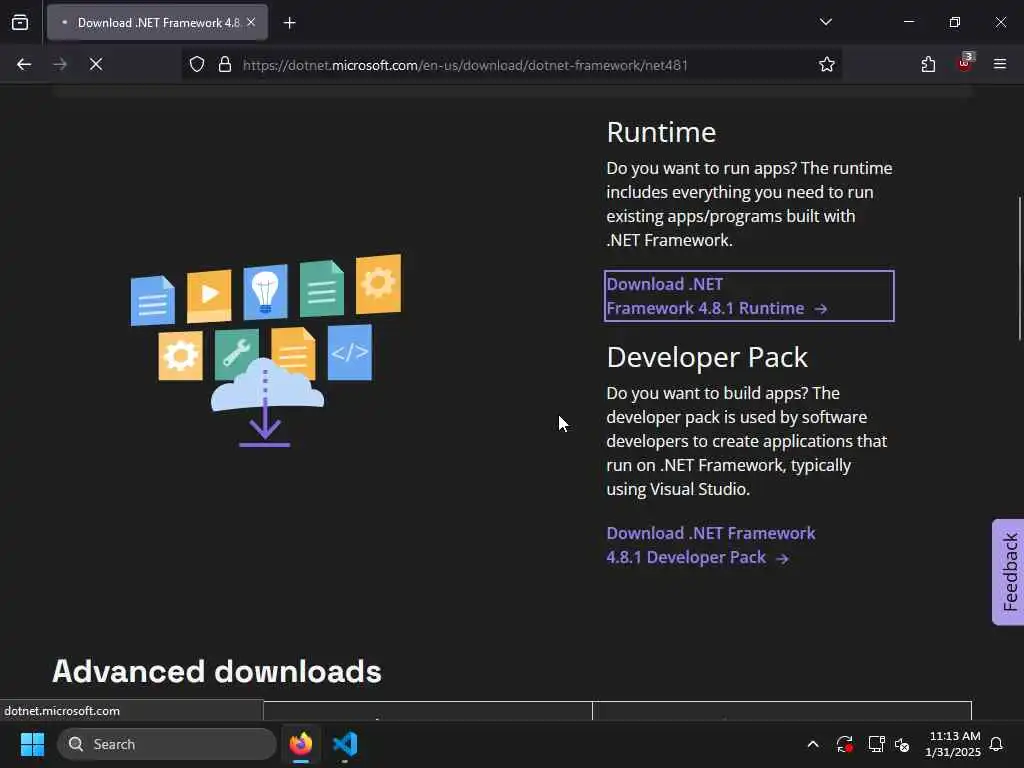Close the Firefox window
The height and width of the screenshot is (768, 1024).
point(1000,22)
